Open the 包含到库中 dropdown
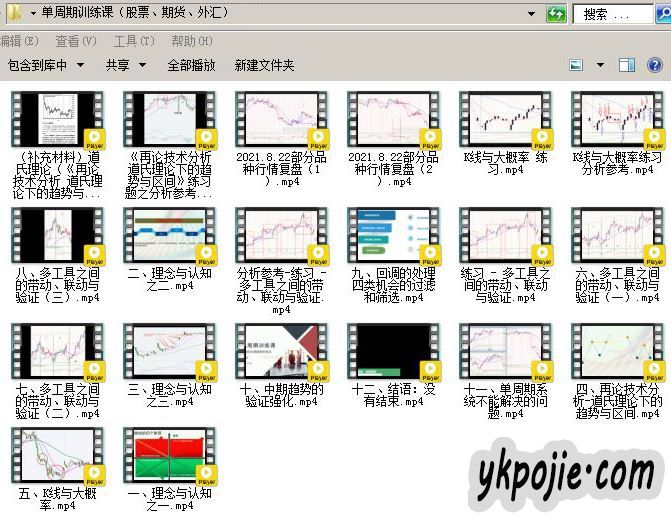Image resolution: width=671 pixels, height=518 pixels. [45, 65]
